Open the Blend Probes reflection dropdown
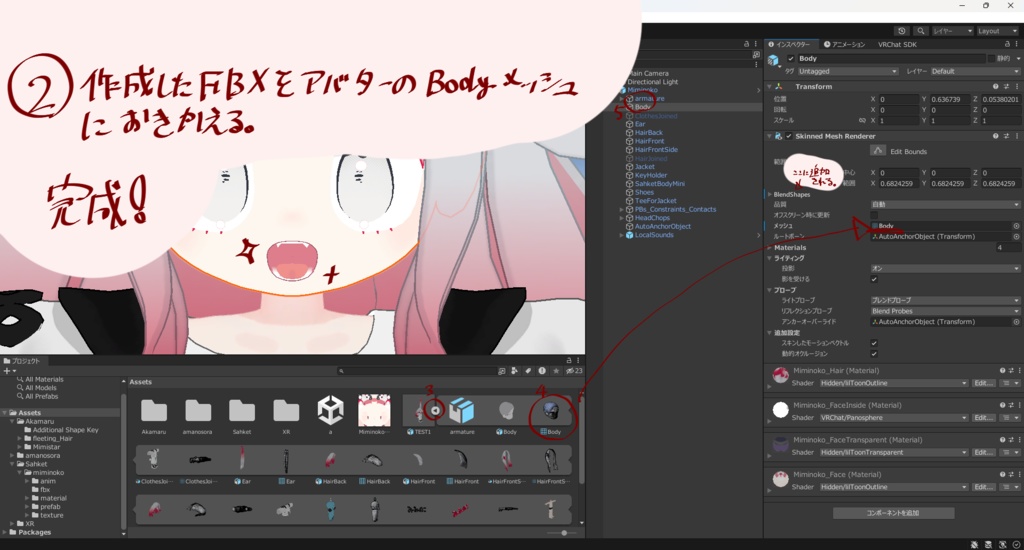Screen dimensions: 1024x550 click(945, 311)
